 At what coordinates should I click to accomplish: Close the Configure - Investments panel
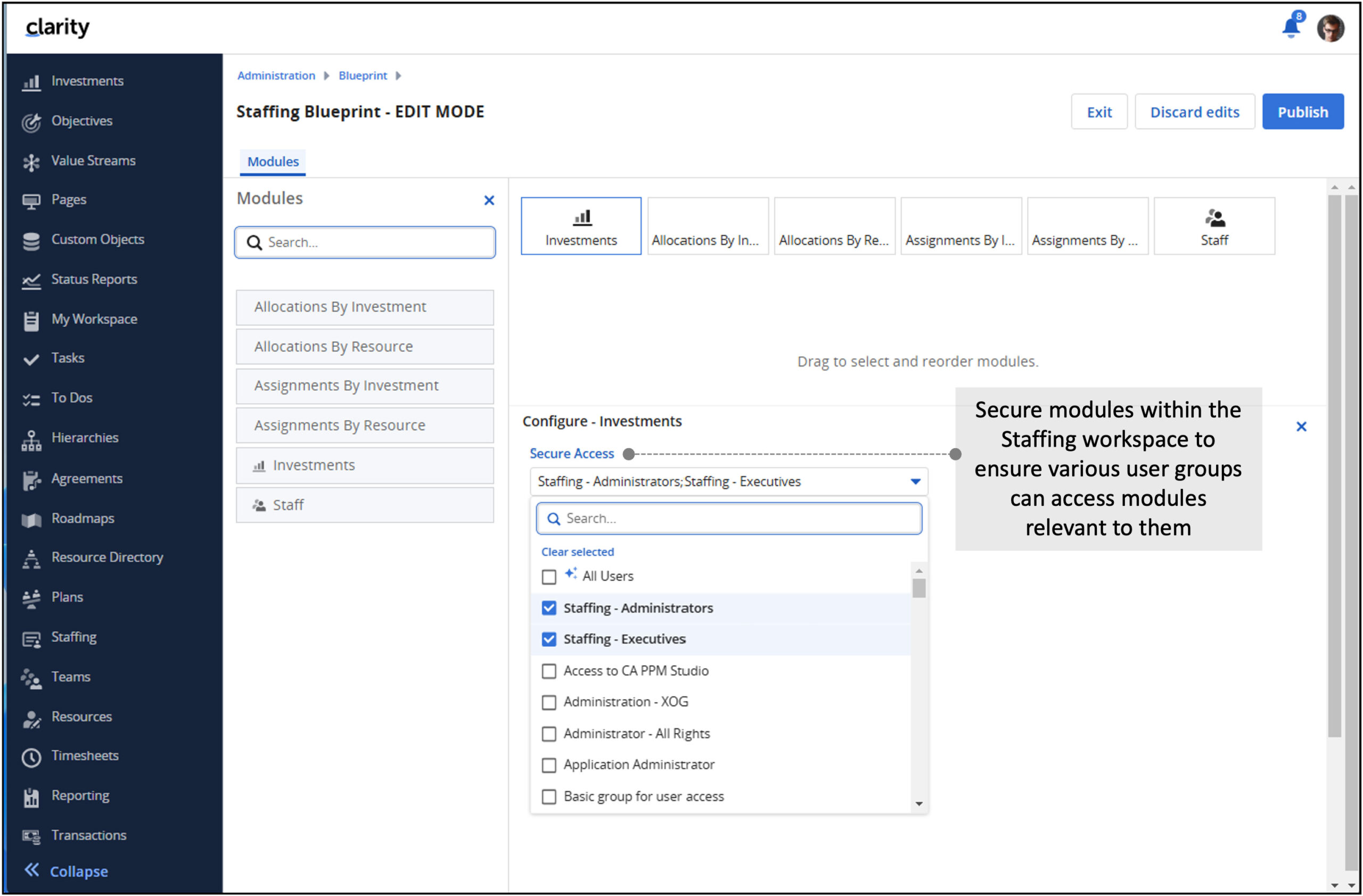[1301, 426]
